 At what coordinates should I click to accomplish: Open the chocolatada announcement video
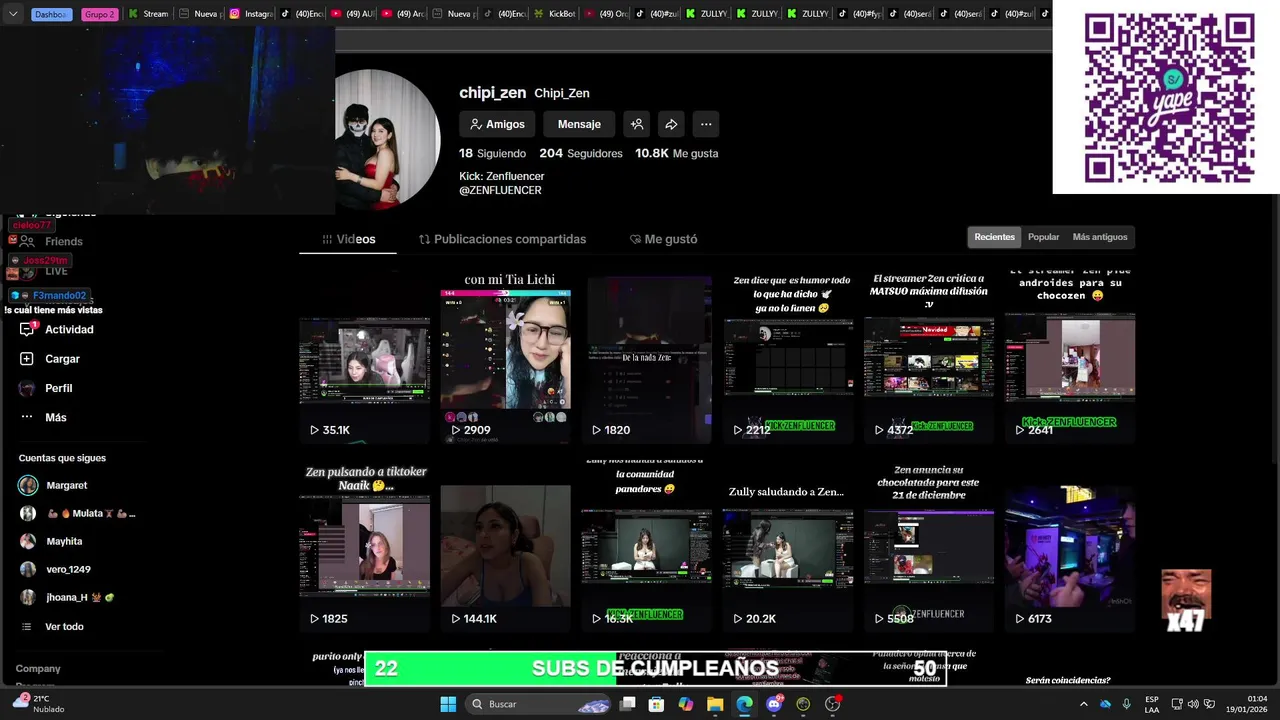[x=929, y=546]
